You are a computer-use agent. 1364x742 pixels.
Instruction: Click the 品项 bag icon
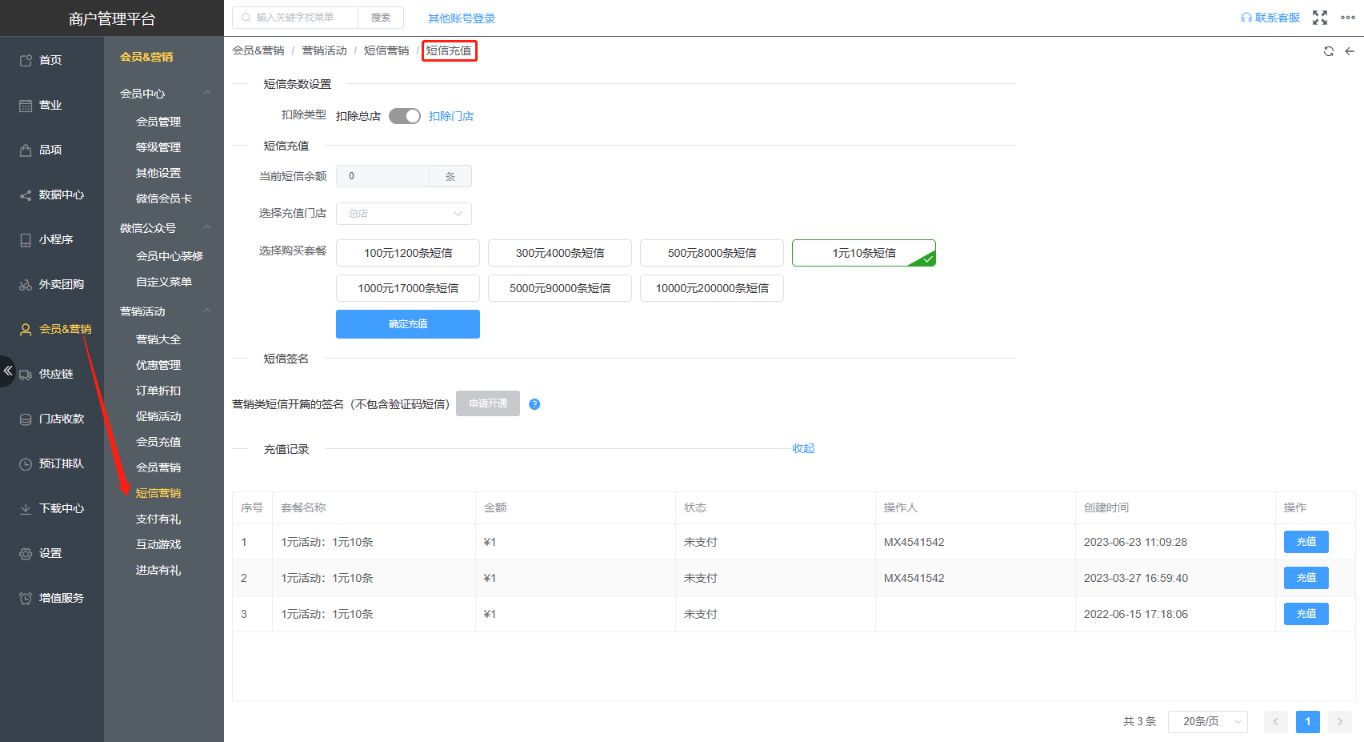26,150
